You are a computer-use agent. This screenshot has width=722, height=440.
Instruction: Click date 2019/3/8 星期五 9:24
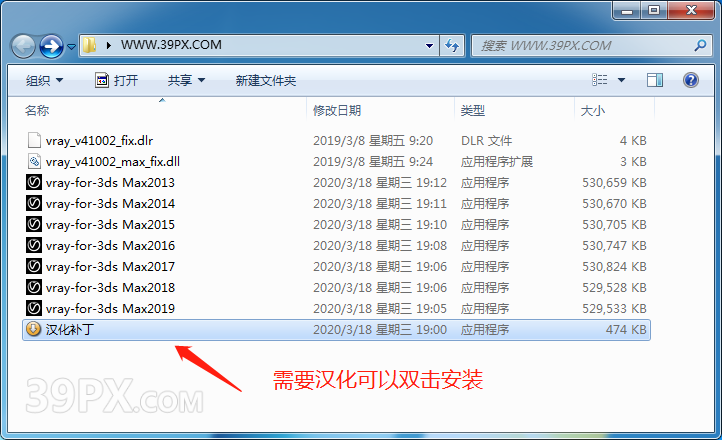click(x=373, y=162)
